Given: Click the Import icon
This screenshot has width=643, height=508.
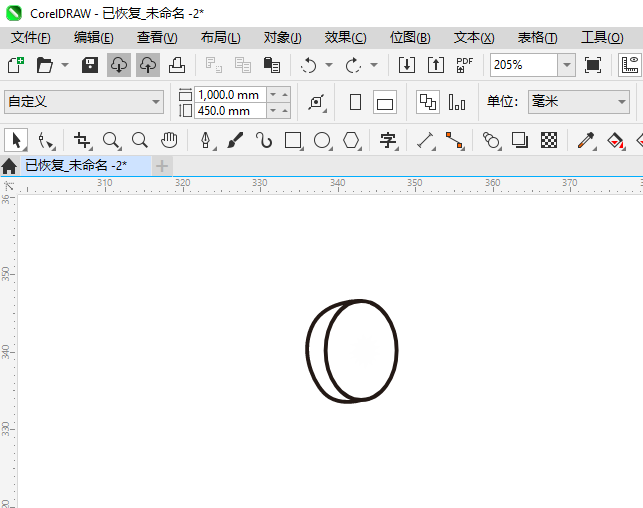Looking at the screenshot, I should 407,65.
